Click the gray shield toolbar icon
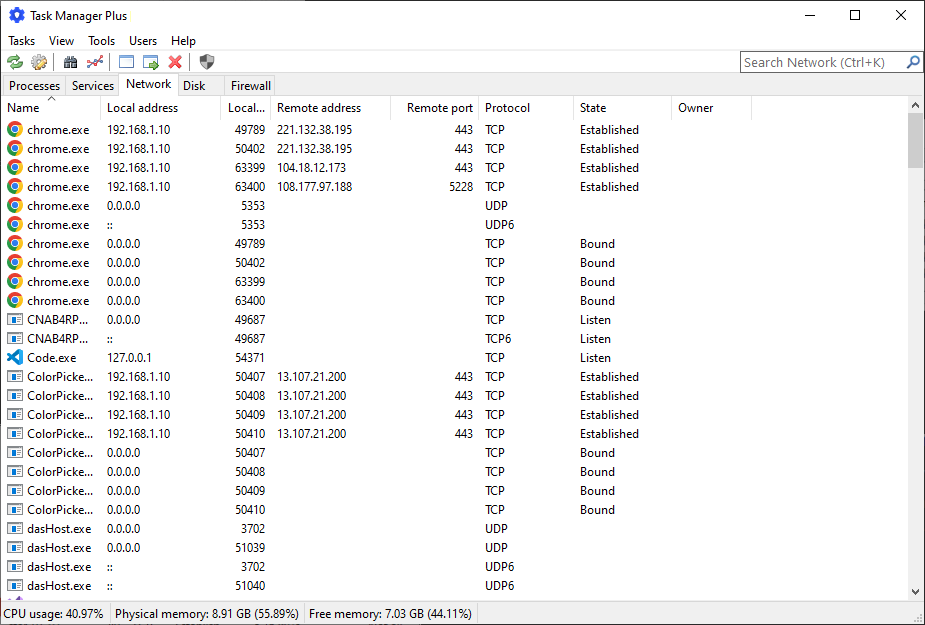Viewport: 925px width, 625px height. click(207, 62)
